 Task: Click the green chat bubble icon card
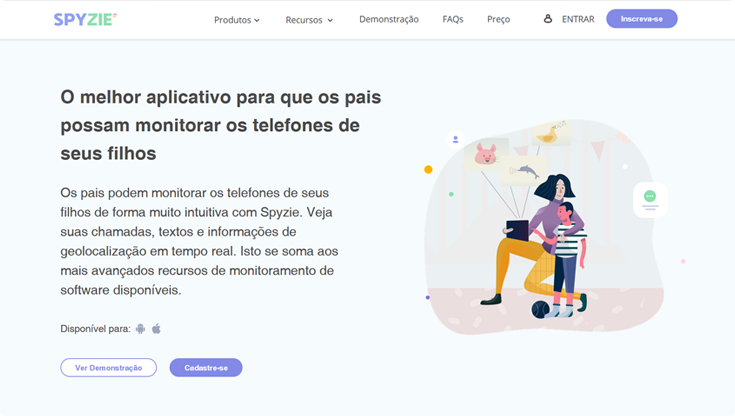coord(650,200)
